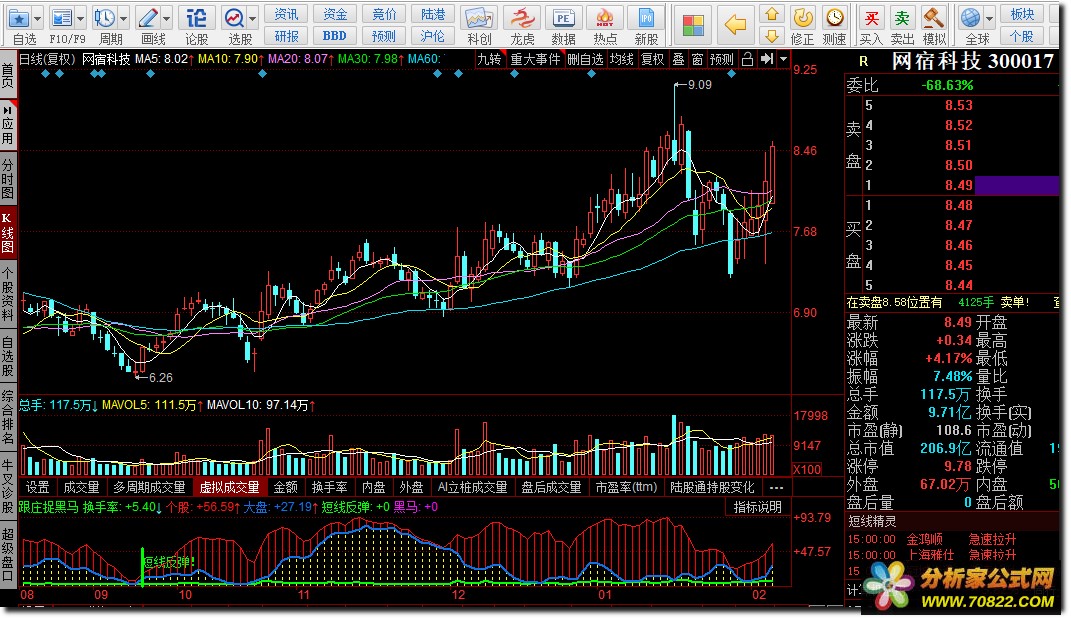Click the yellow back arrow icon
This screenshot has height=618, width=1071.
pos(735,25)
